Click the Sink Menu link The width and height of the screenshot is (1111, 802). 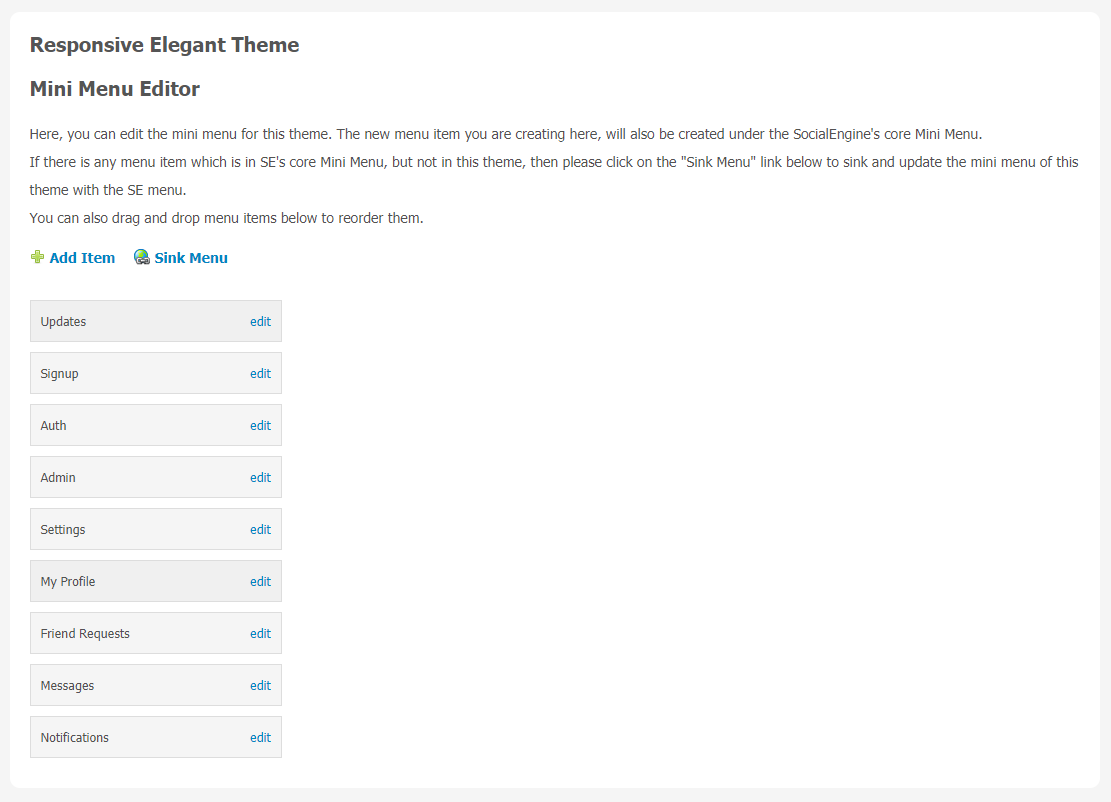[191, 258]
